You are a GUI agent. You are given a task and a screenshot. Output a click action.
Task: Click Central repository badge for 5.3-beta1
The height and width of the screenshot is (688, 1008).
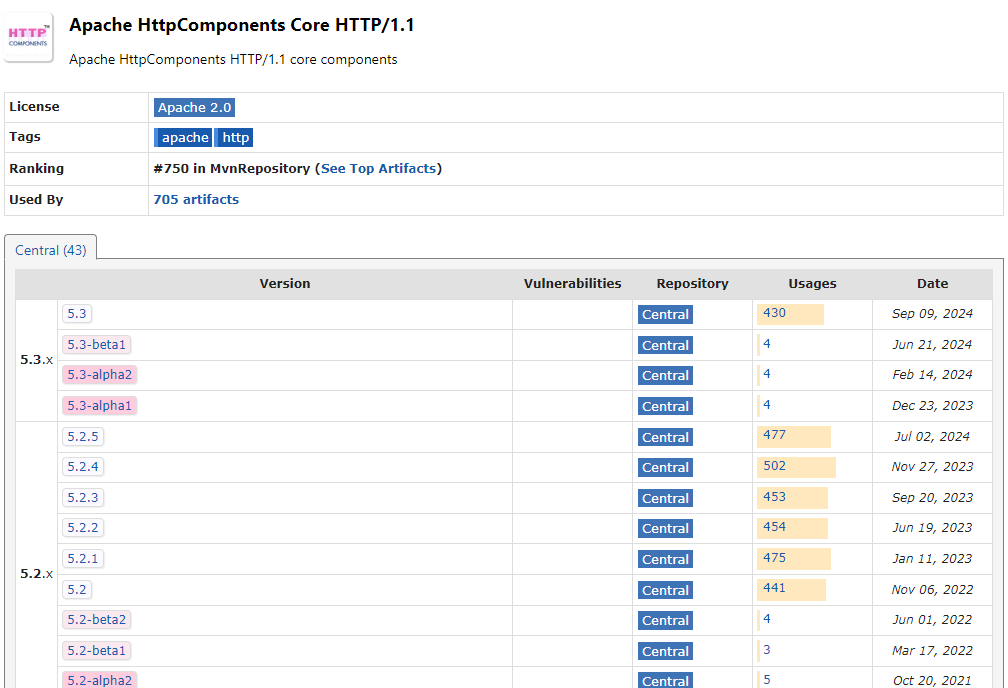point(665,345)
